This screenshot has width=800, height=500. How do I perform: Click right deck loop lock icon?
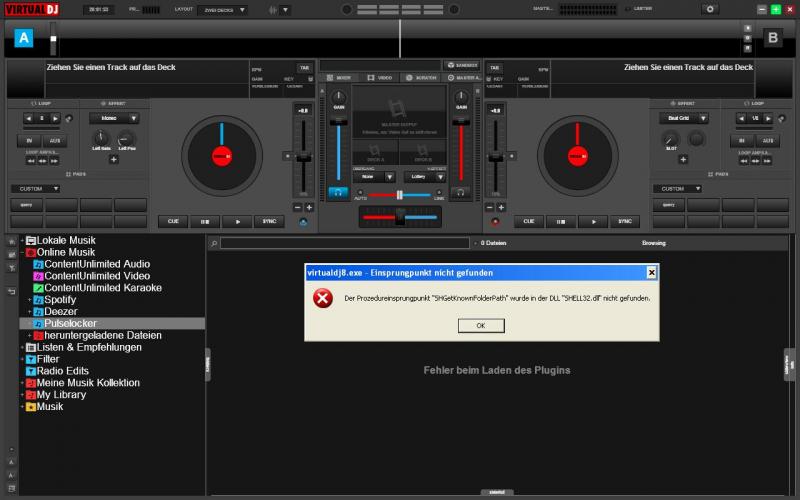781,118
